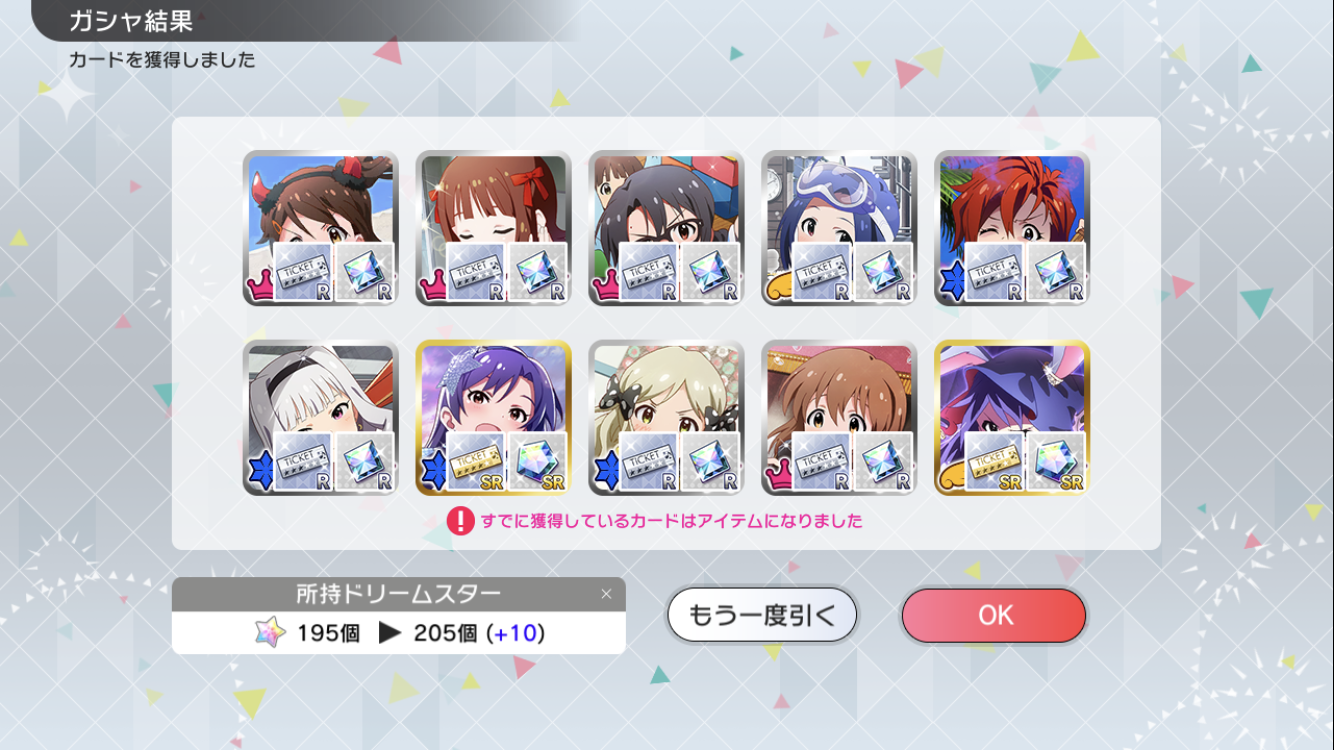Click the gold SR ticket on the purple-haired card
Screen dimensions: 1334x750
click(475, 461)
